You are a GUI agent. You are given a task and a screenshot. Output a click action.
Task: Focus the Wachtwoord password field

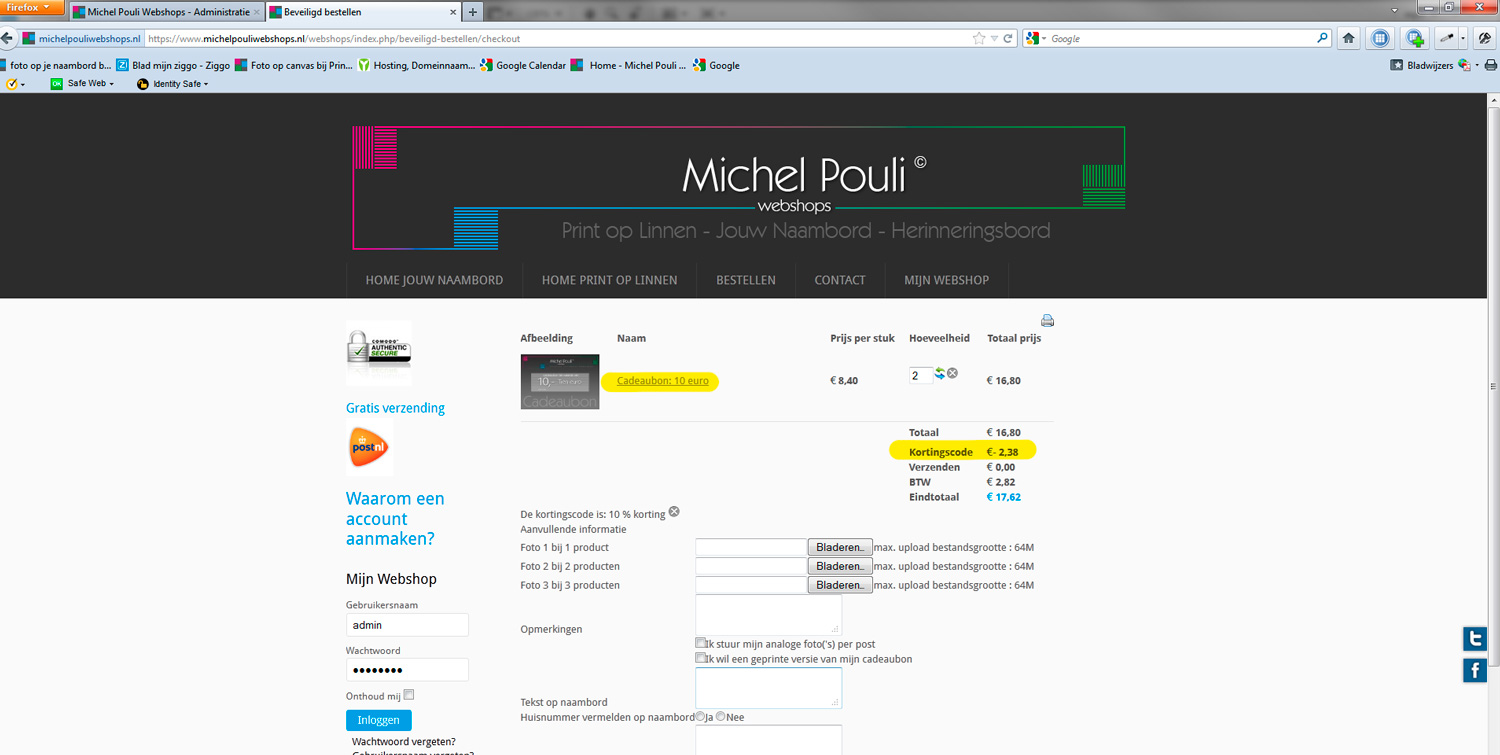pos(407,670)
